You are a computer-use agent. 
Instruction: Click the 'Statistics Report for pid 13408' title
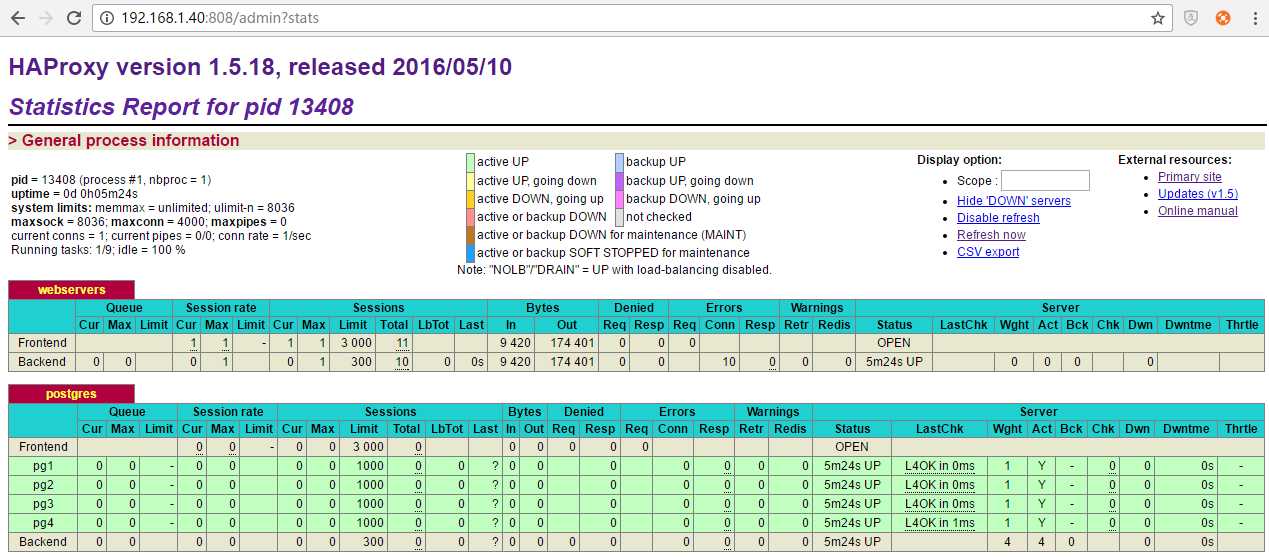tap(180, 106)
